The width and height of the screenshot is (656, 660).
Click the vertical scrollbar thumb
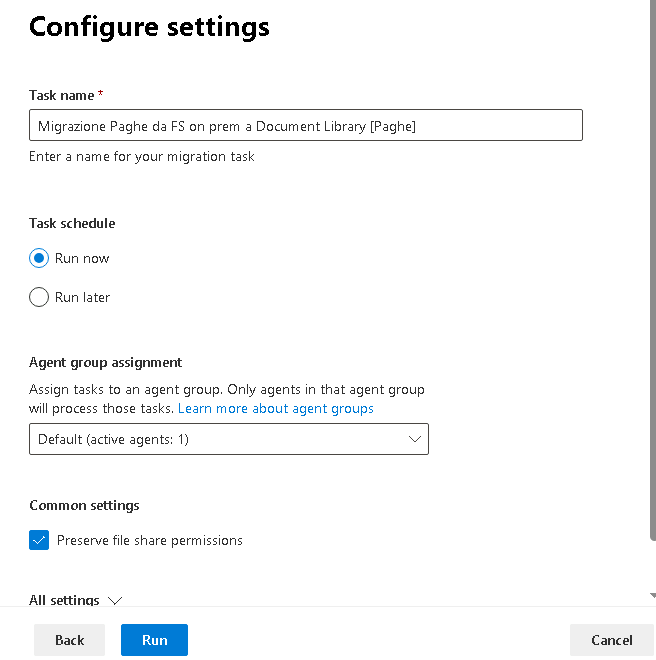[653, 269]
